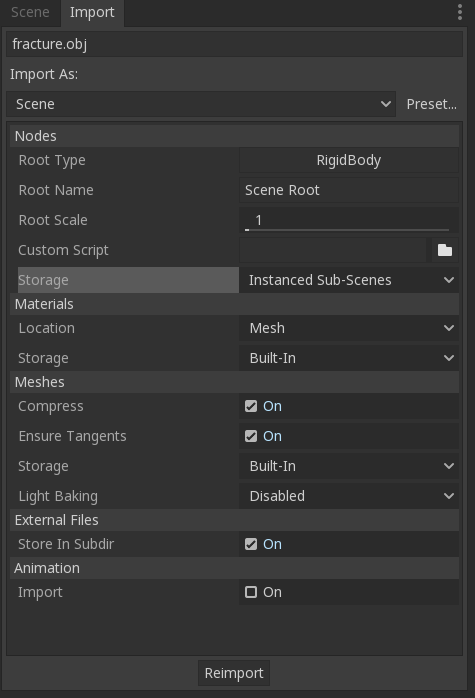Click the Root Scale label
475x698 pixels.
click(53, 220)
